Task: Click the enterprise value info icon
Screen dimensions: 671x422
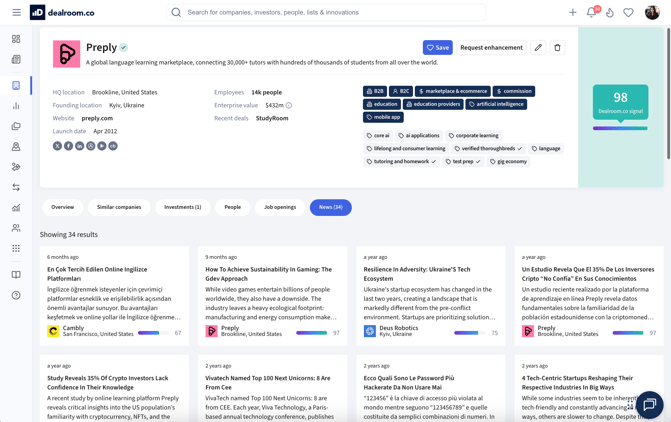Action: click(x=289, y=105)
